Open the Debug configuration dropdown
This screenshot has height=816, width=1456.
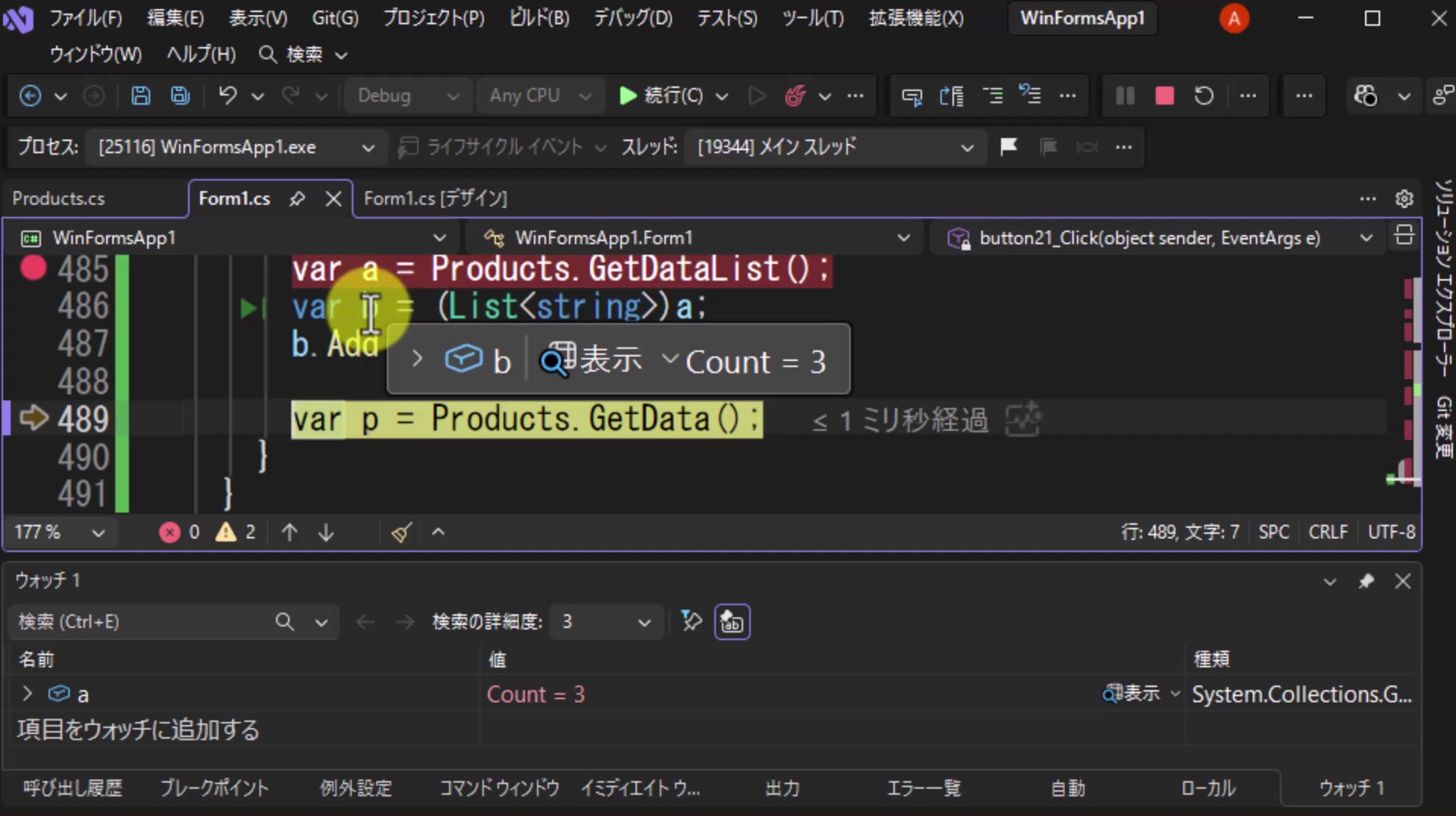click(408, 96)
